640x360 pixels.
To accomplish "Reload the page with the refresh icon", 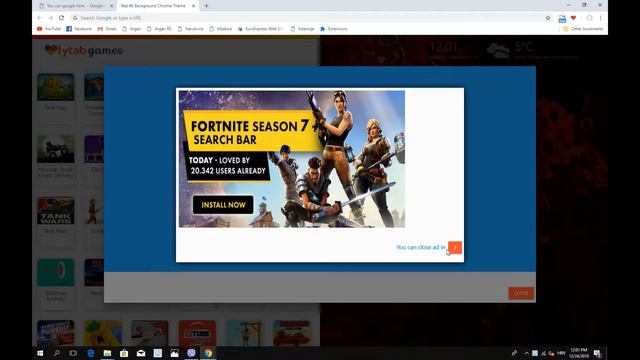I will click(x=62, y=18).
